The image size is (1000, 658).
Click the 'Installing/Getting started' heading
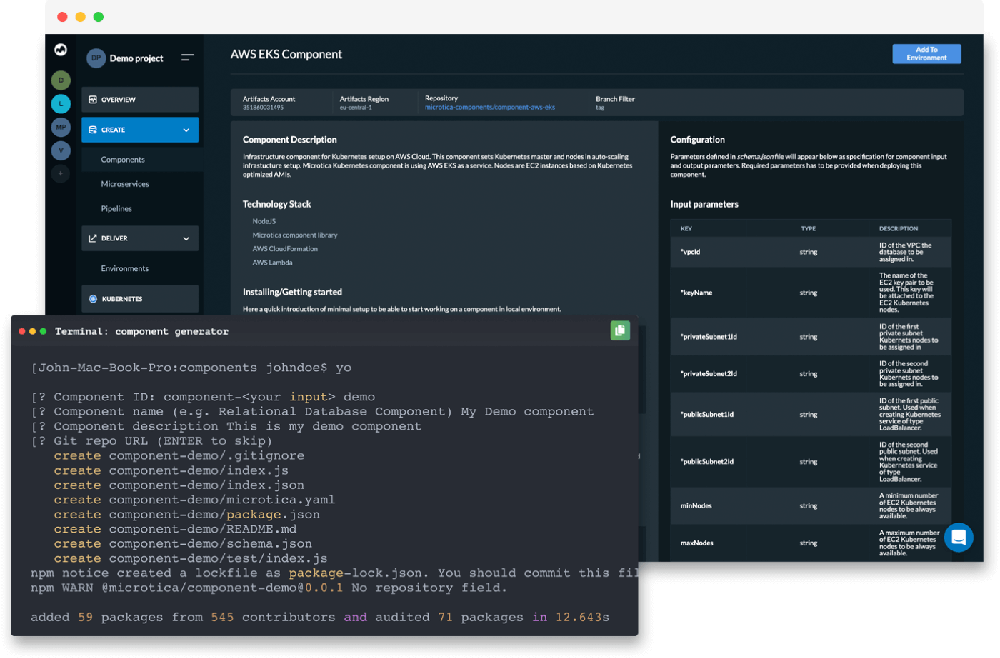(292, 292)
